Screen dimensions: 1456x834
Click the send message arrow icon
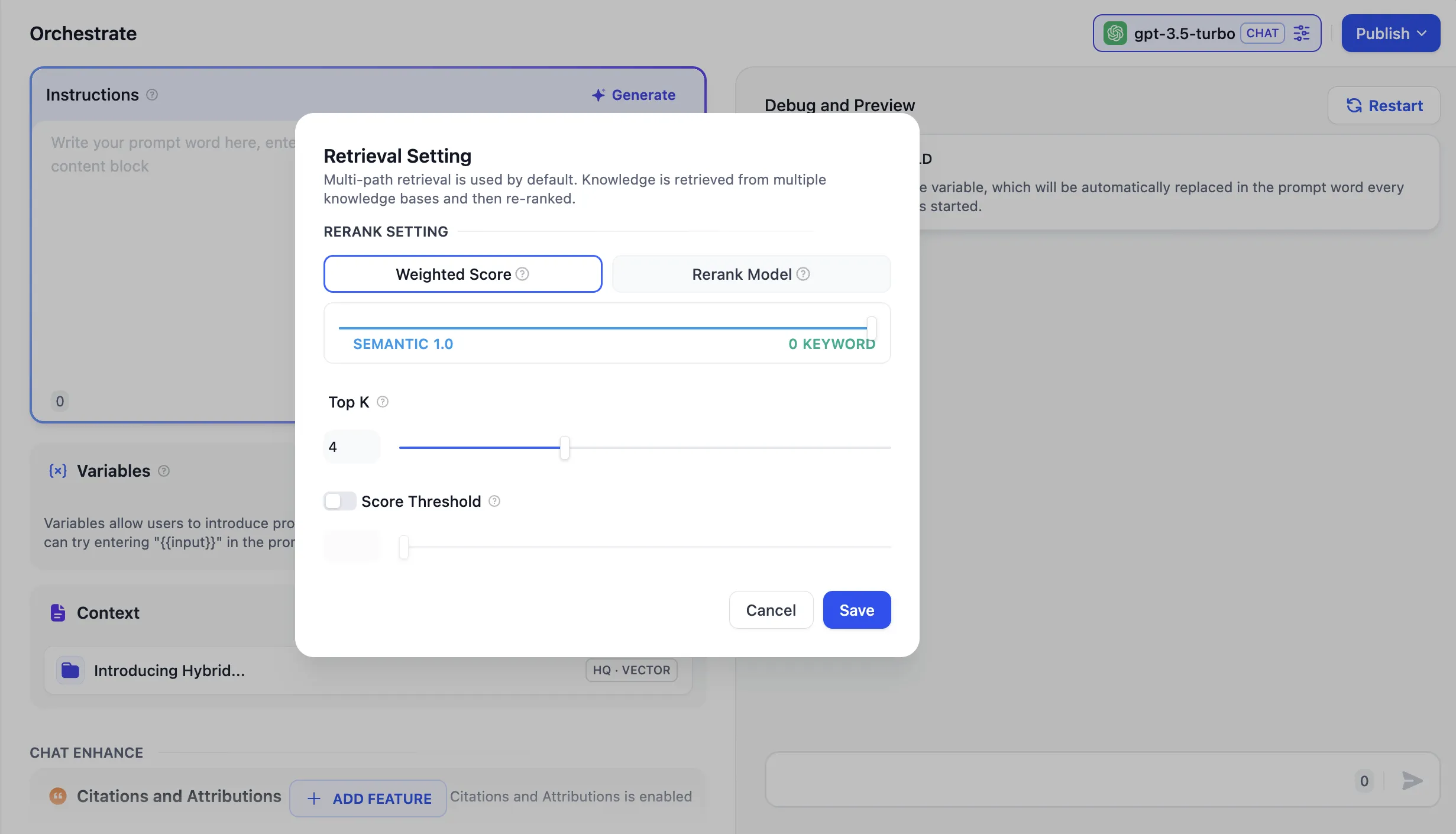click(x=1412, y=780)
